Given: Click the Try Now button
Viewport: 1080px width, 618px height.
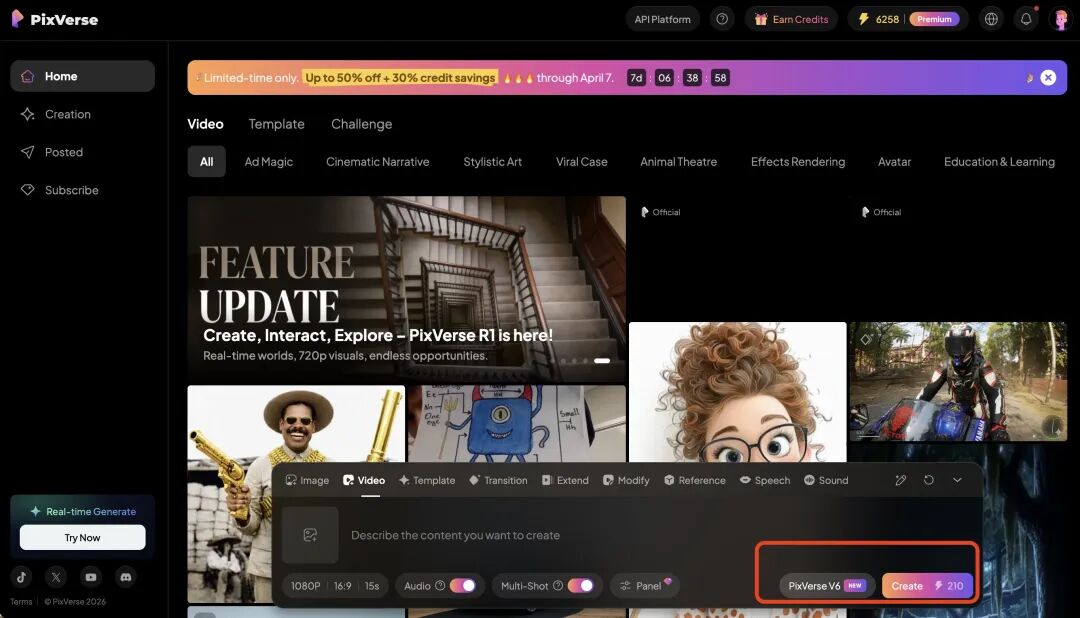Looking at the screenshot, I should pyautogui.click(x=82, y=538).
